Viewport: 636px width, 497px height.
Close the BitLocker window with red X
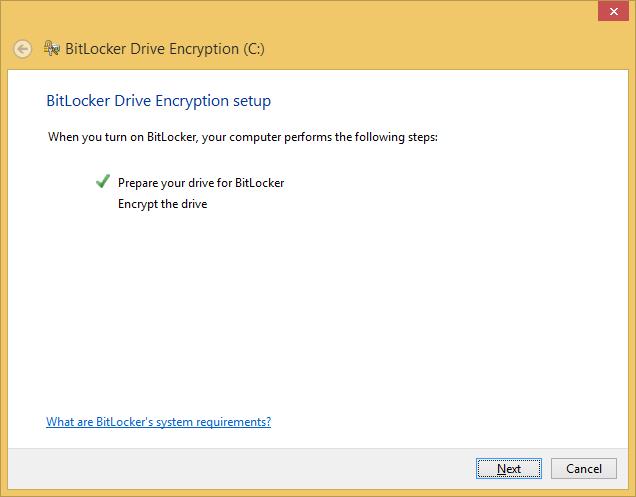click(612, 11)
